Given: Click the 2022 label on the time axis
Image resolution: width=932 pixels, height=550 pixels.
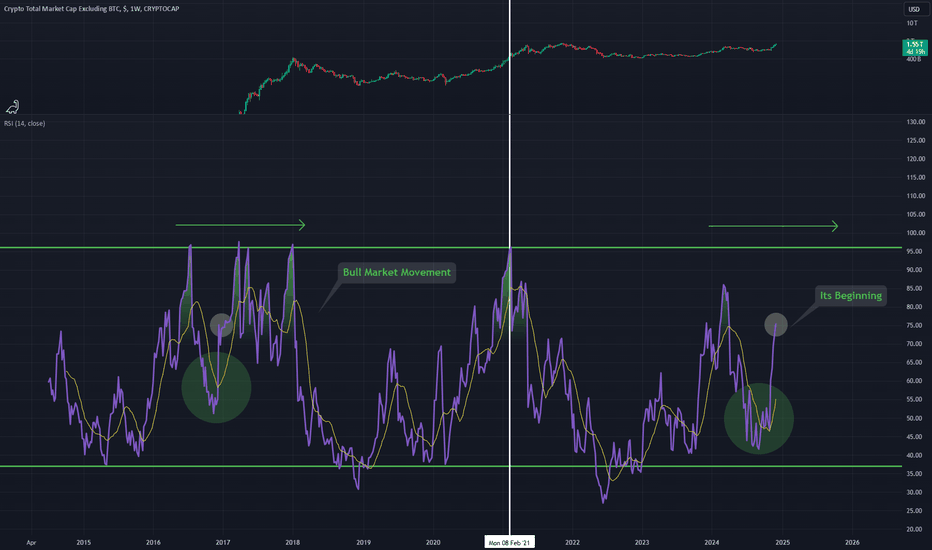Looking at the screenshot, I should (572, 542).
